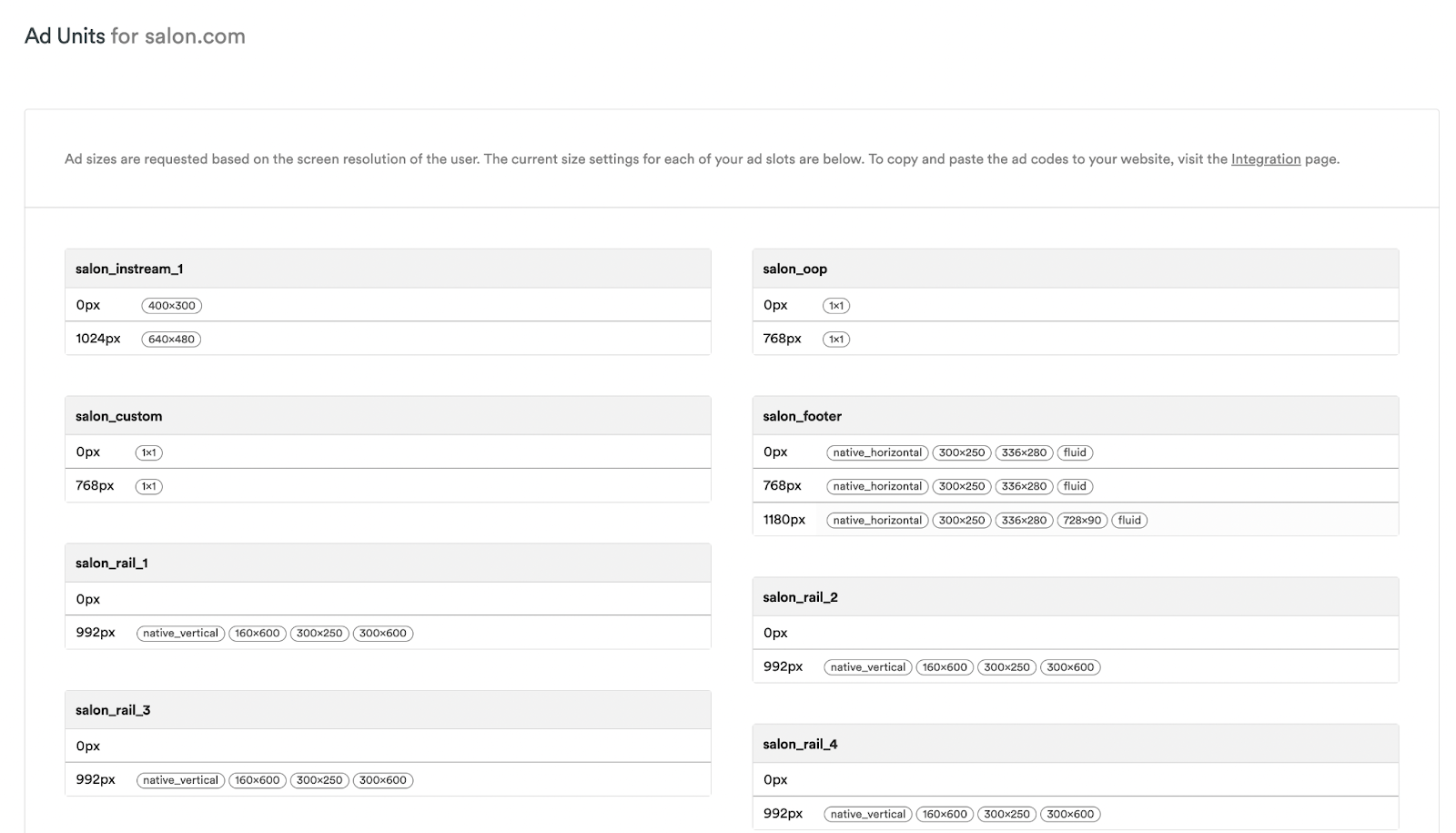Select 300×600 tag in salon_rail_1
The height and width of the screenshot is (833, 1456).
[x=383, y=634]
